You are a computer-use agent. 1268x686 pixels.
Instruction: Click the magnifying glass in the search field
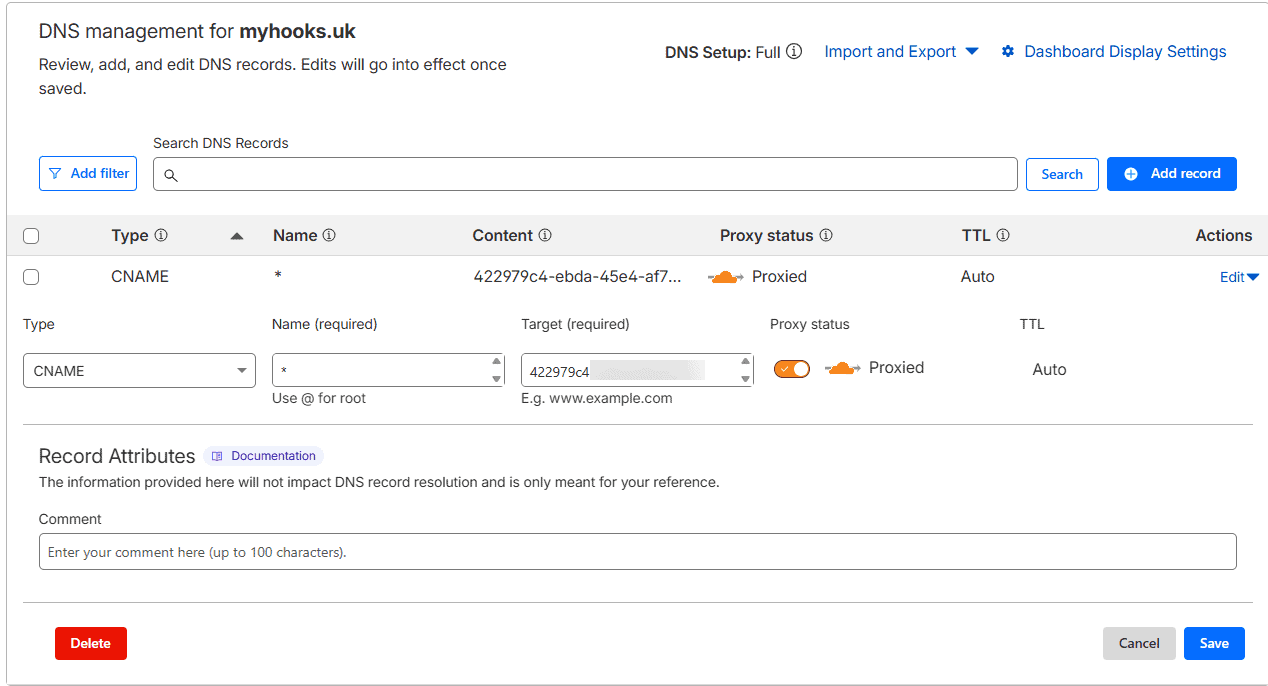[171, 174]
